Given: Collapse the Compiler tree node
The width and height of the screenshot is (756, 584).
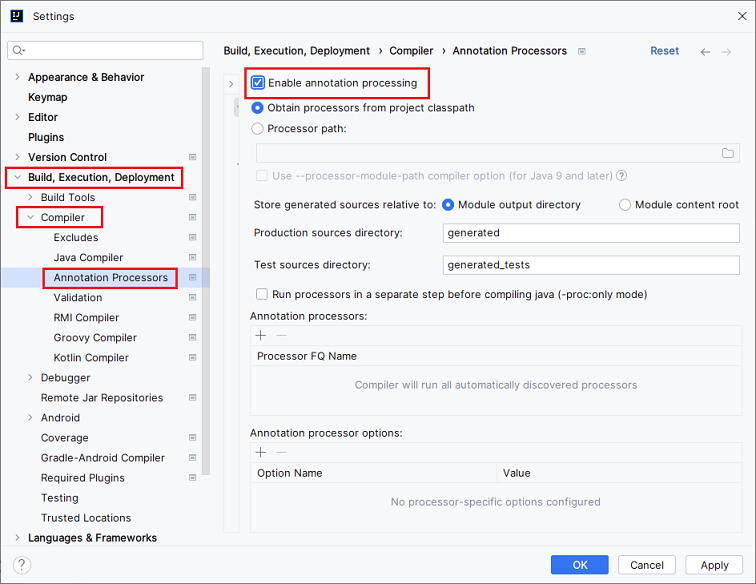Looking at the screenshot, I should click(30, 217).
